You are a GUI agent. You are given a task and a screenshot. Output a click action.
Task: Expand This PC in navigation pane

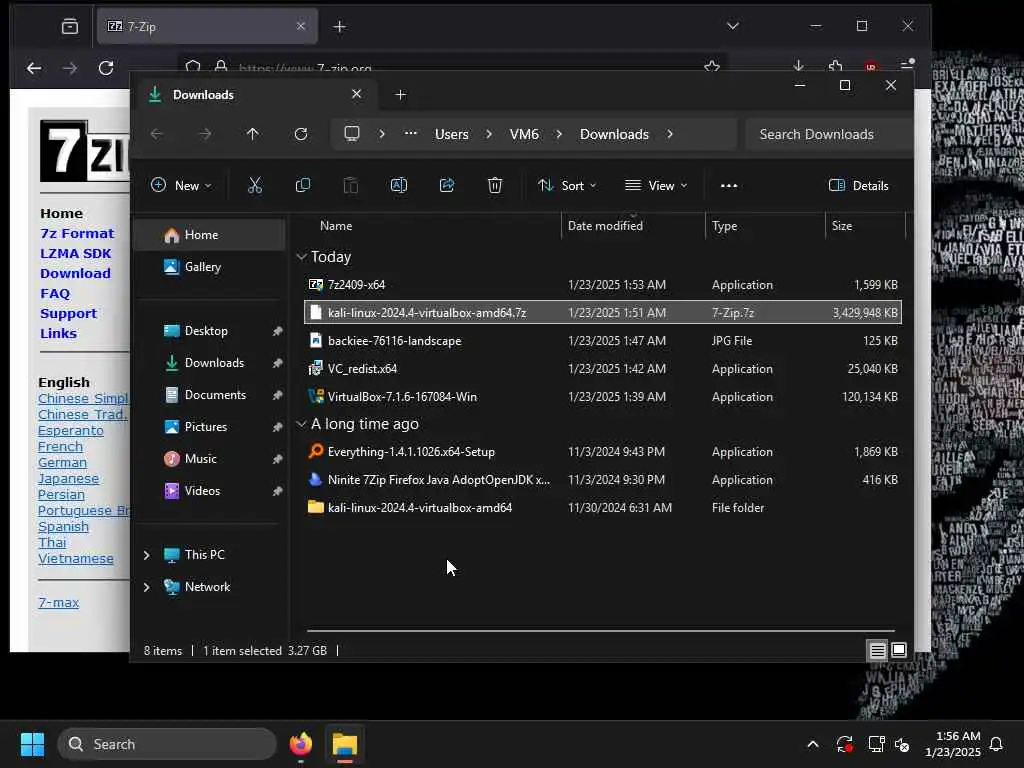(146, 555)
